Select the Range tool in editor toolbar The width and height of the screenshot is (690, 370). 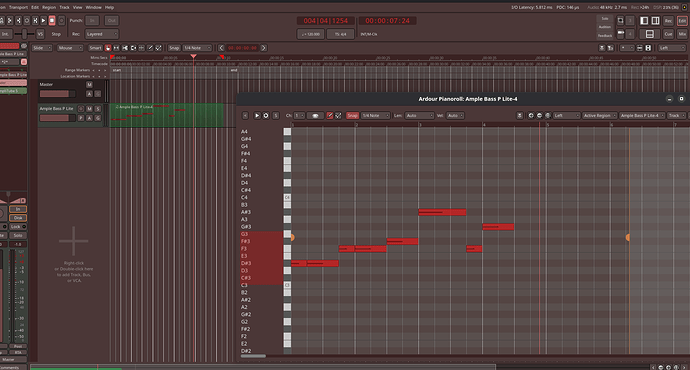click(x=116, y=48)
